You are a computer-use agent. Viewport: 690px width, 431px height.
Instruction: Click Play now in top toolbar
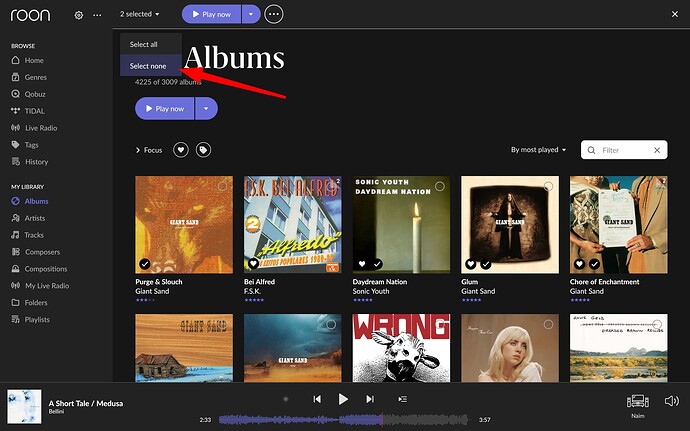pos(212,14)
